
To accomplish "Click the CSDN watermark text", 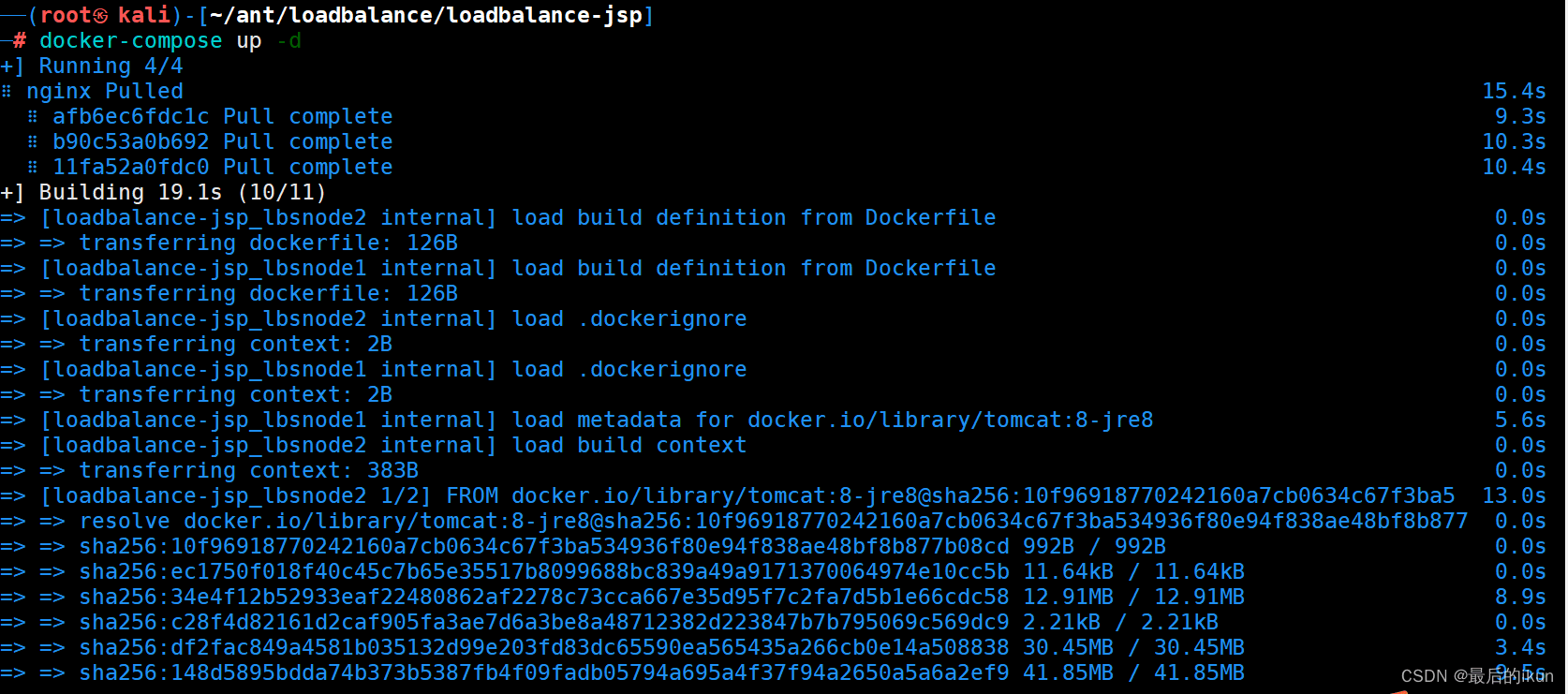I will tap(1477, 675).
